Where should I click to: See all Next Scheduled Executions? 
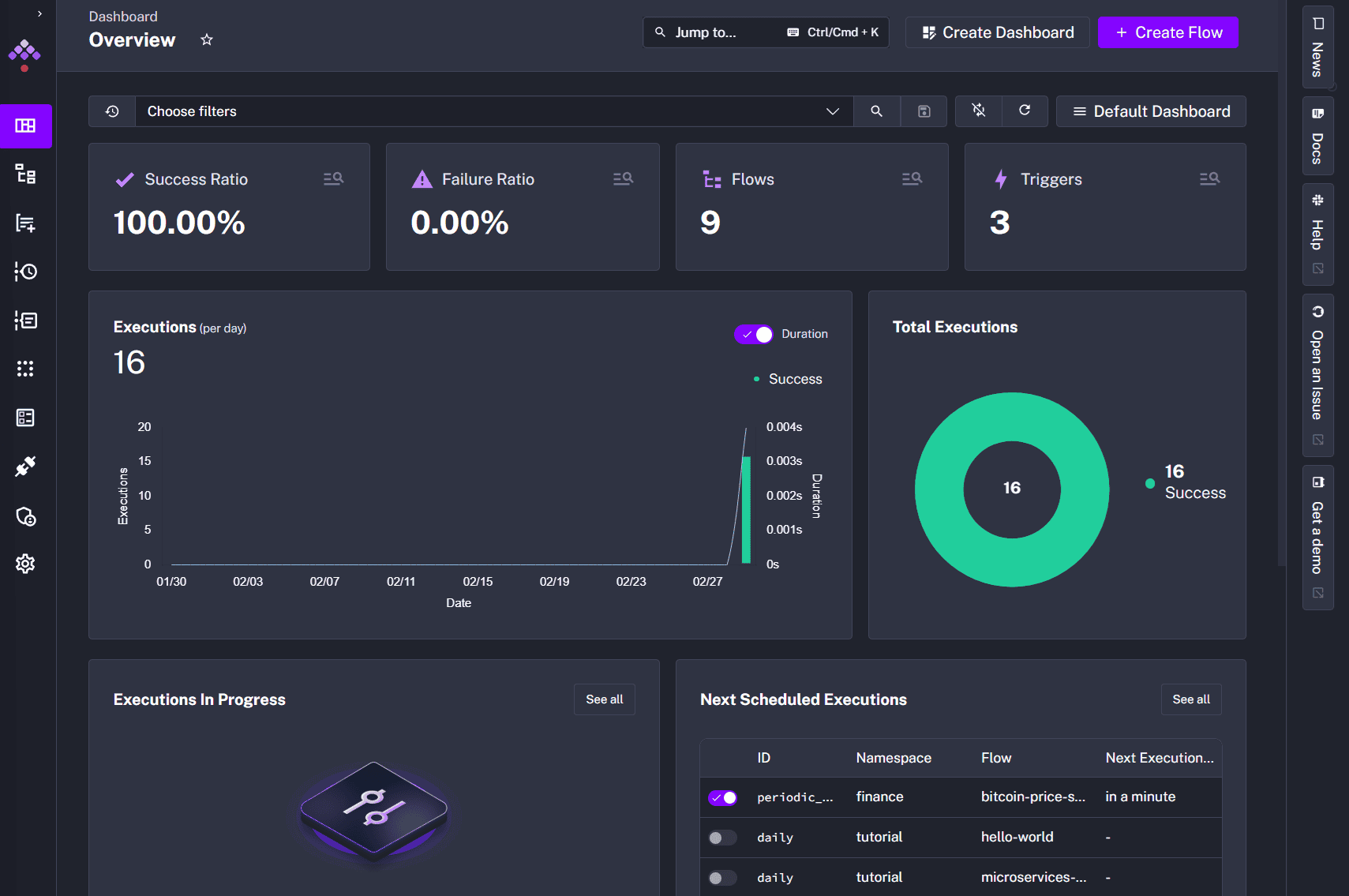[1190, 699]
